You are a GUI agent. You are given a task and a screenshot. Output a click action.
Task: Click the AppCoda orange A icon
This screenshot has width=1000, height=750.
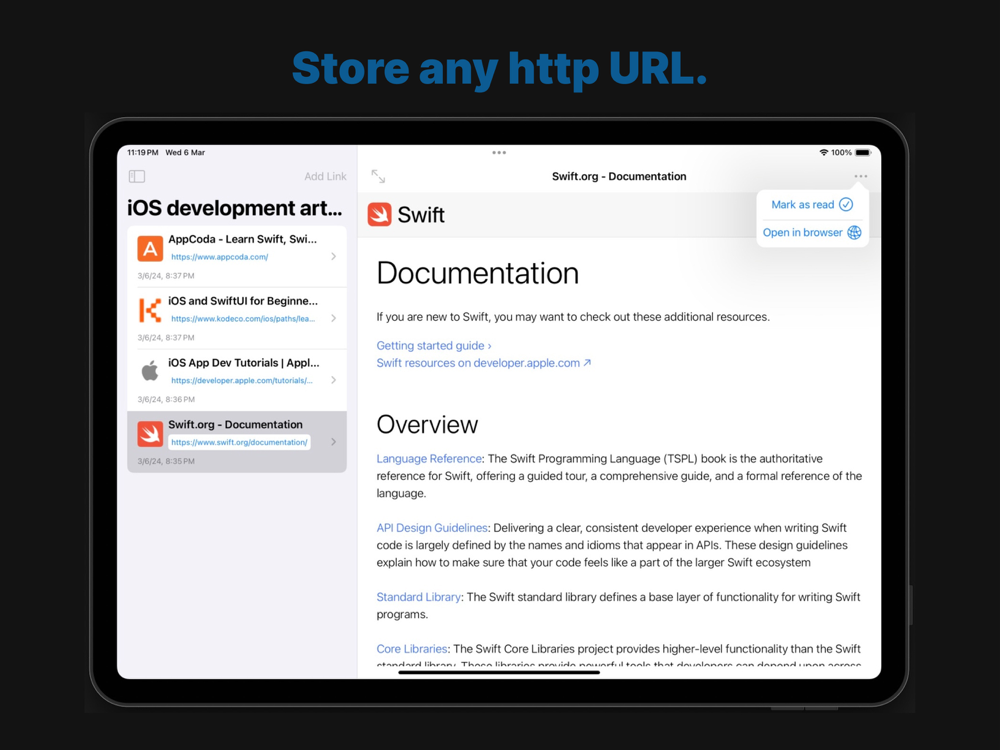[150, 249]
